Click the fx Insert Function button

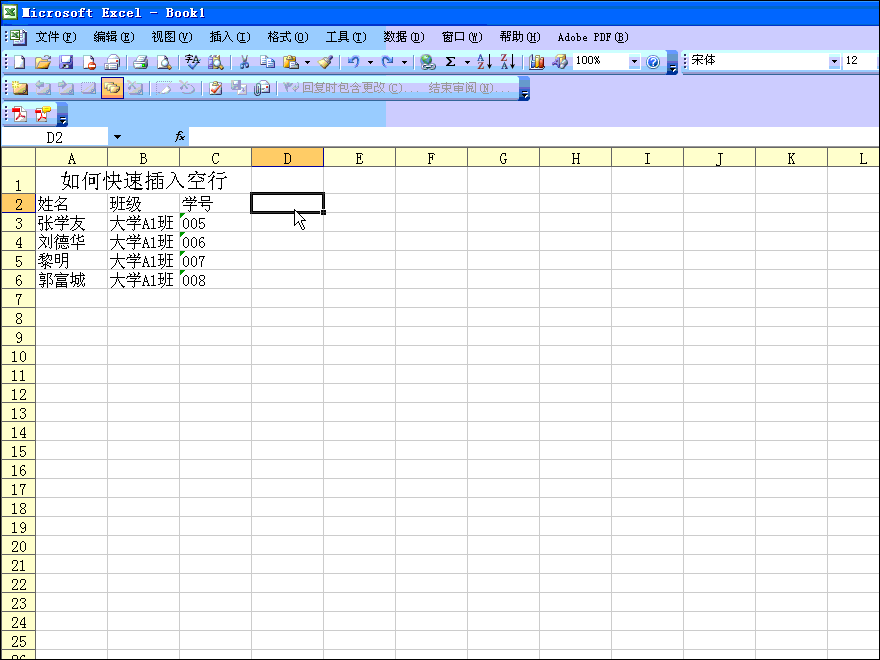coord(180,137)
